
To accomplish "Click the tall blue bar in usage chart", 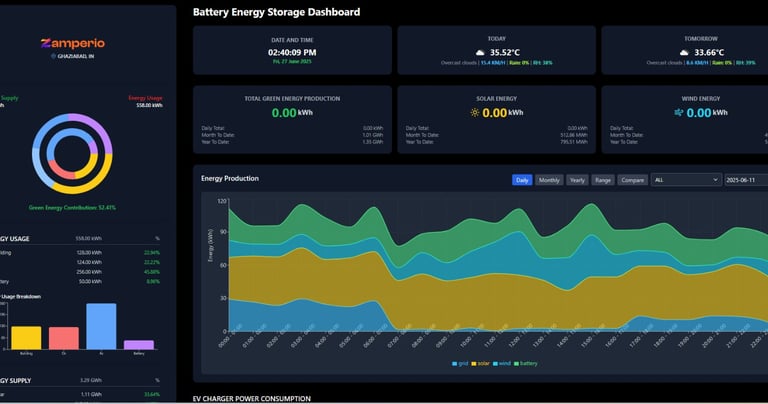I will point(101,326).
